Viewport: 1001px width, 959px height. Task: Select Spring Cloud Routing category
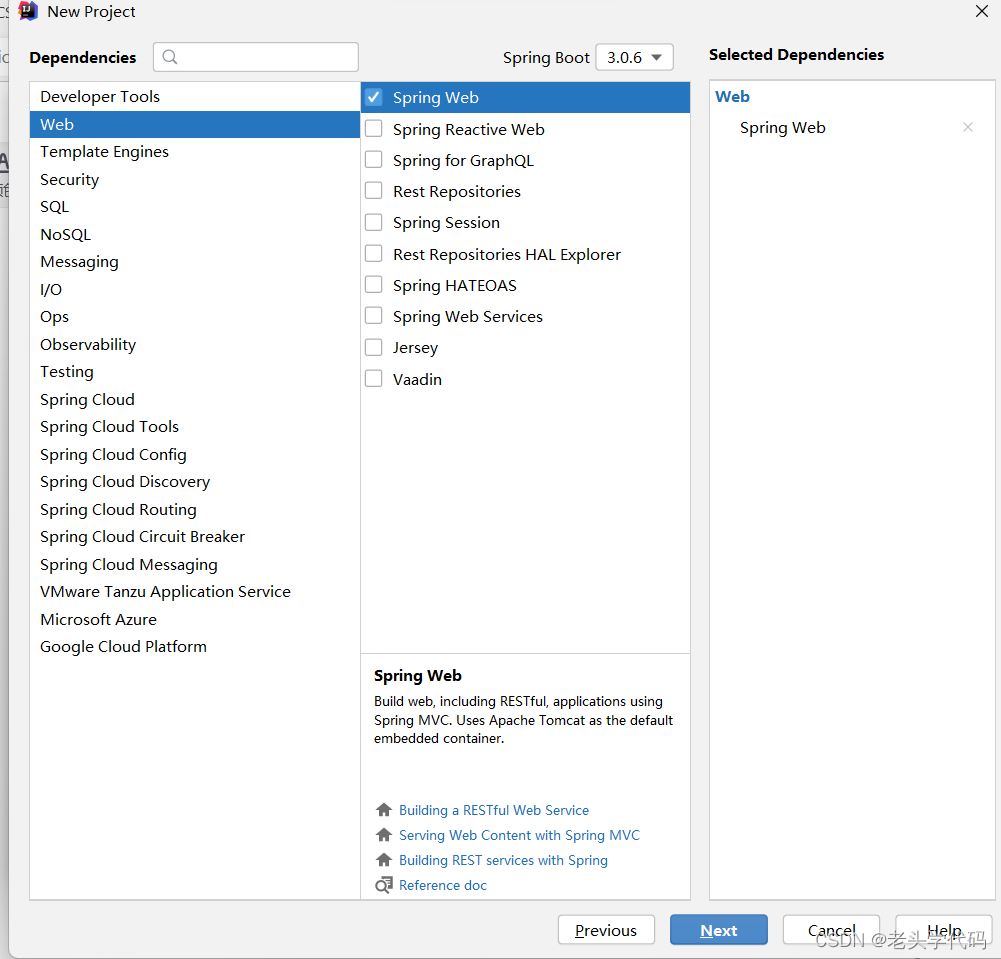tap(195, 509)
